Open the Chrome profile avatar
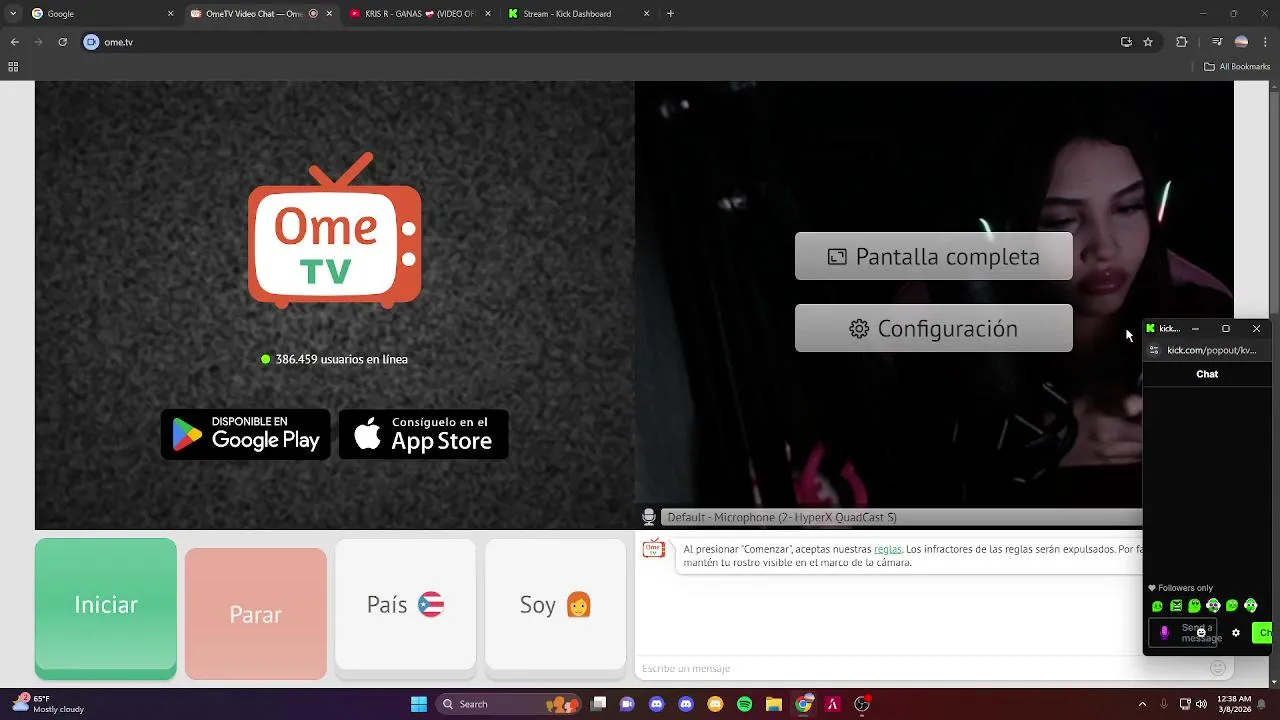The height and width of the screenshot is (720, 1280). pos(1241,42)
